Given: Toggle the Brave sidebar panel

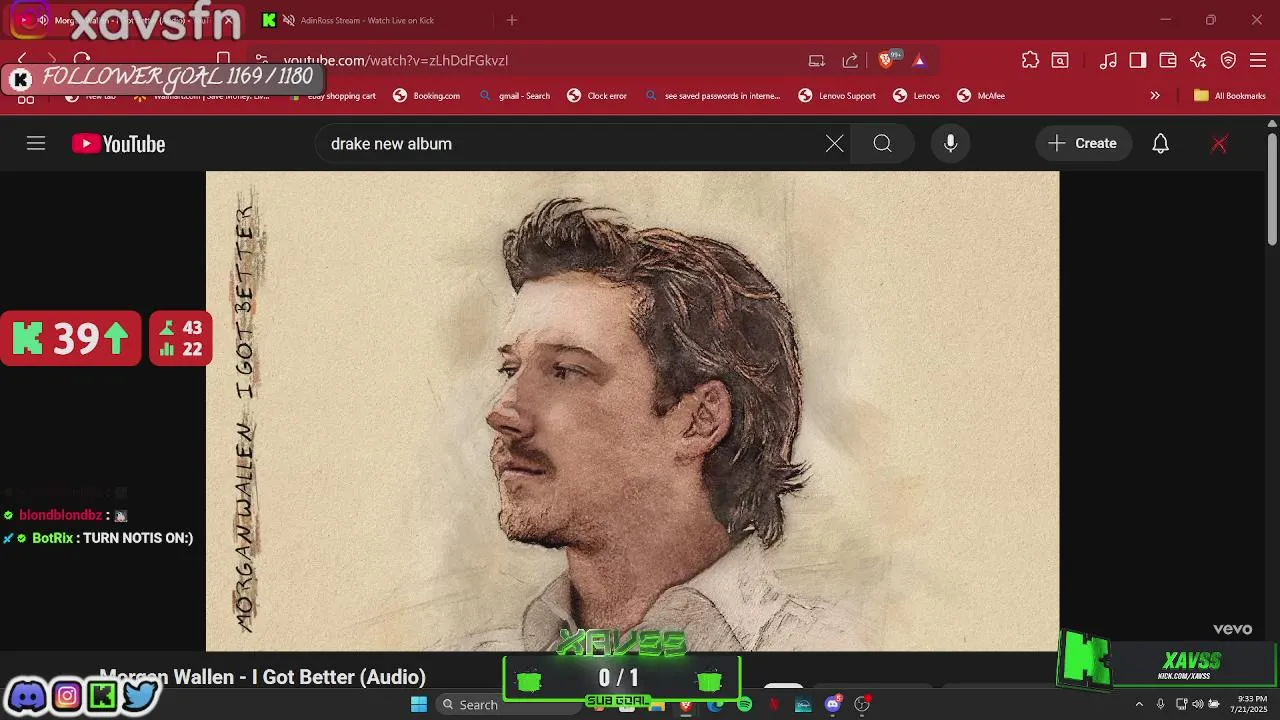Looking at the screenshot, I should tap(1137, 60).
